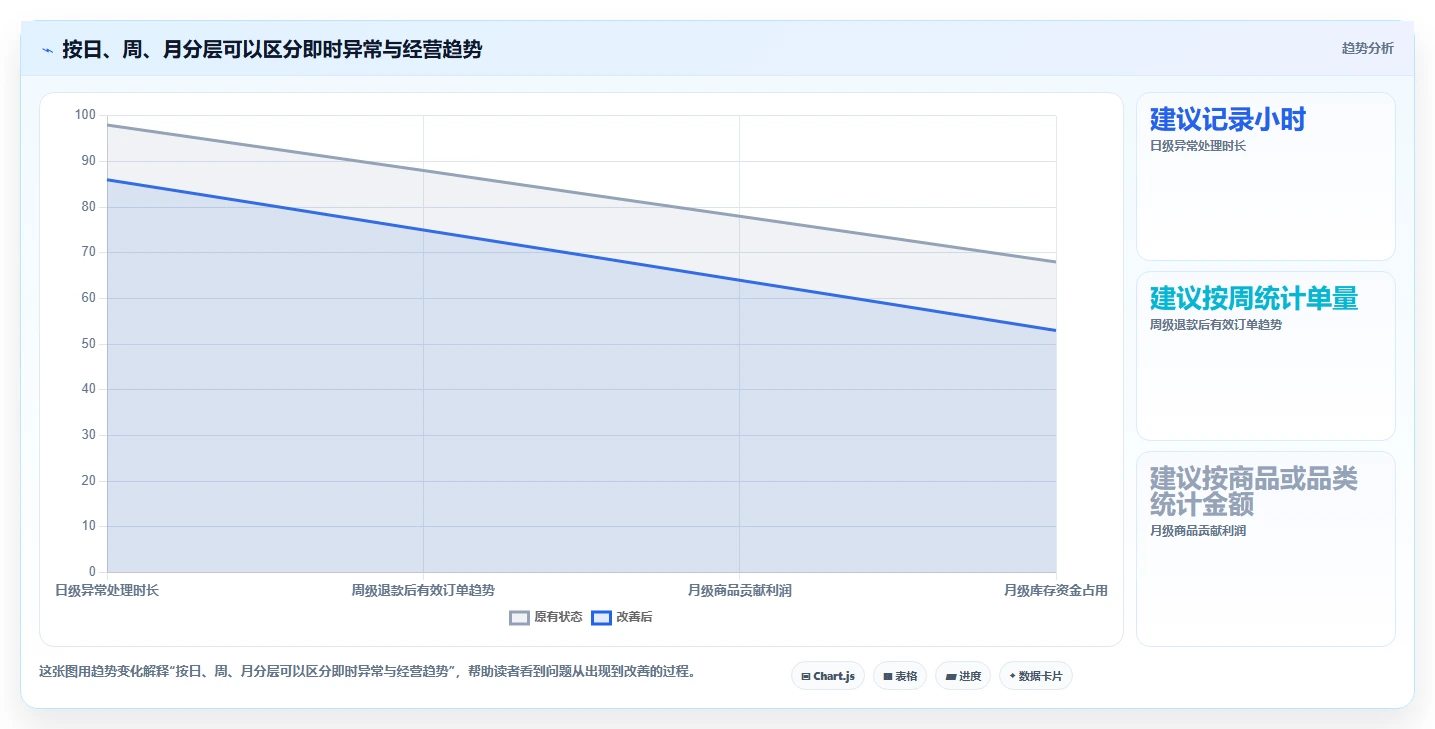Click the 日级异常处理时长 subtitle in first card
This screenshot has height=729, width=1435.
point(1198,146)
